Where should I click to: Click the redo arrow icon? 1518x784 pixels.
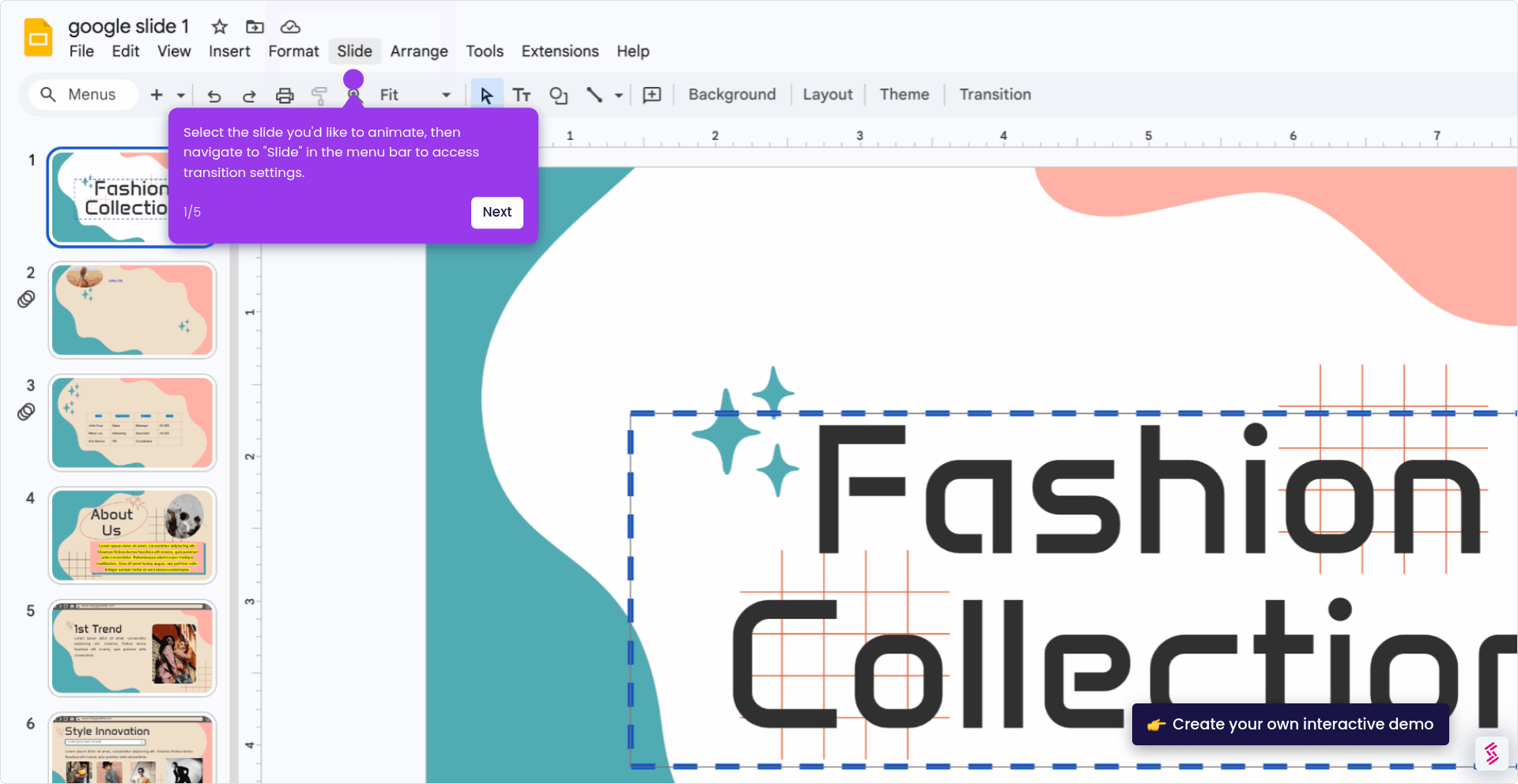point(249,96)
